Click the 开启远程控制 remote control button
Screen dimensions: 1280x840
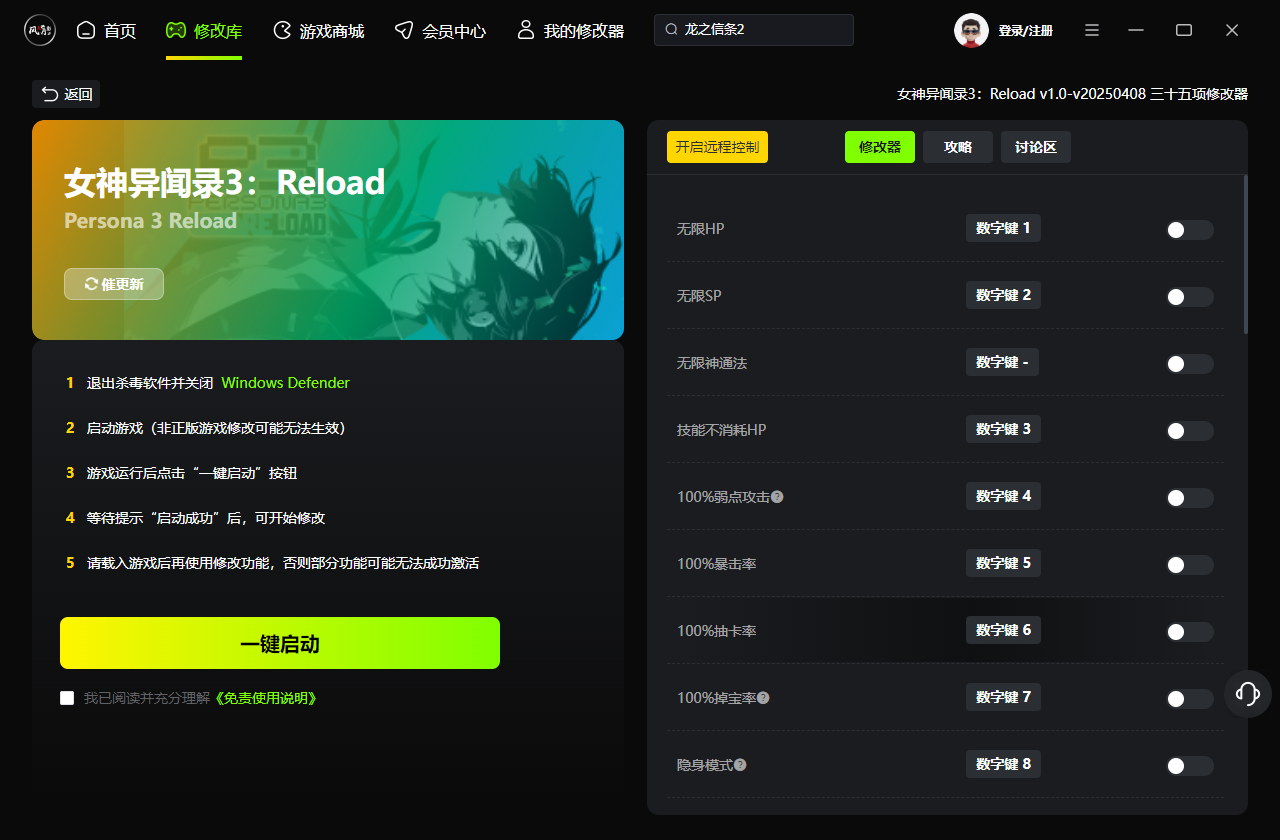click(x=717, y=147)
